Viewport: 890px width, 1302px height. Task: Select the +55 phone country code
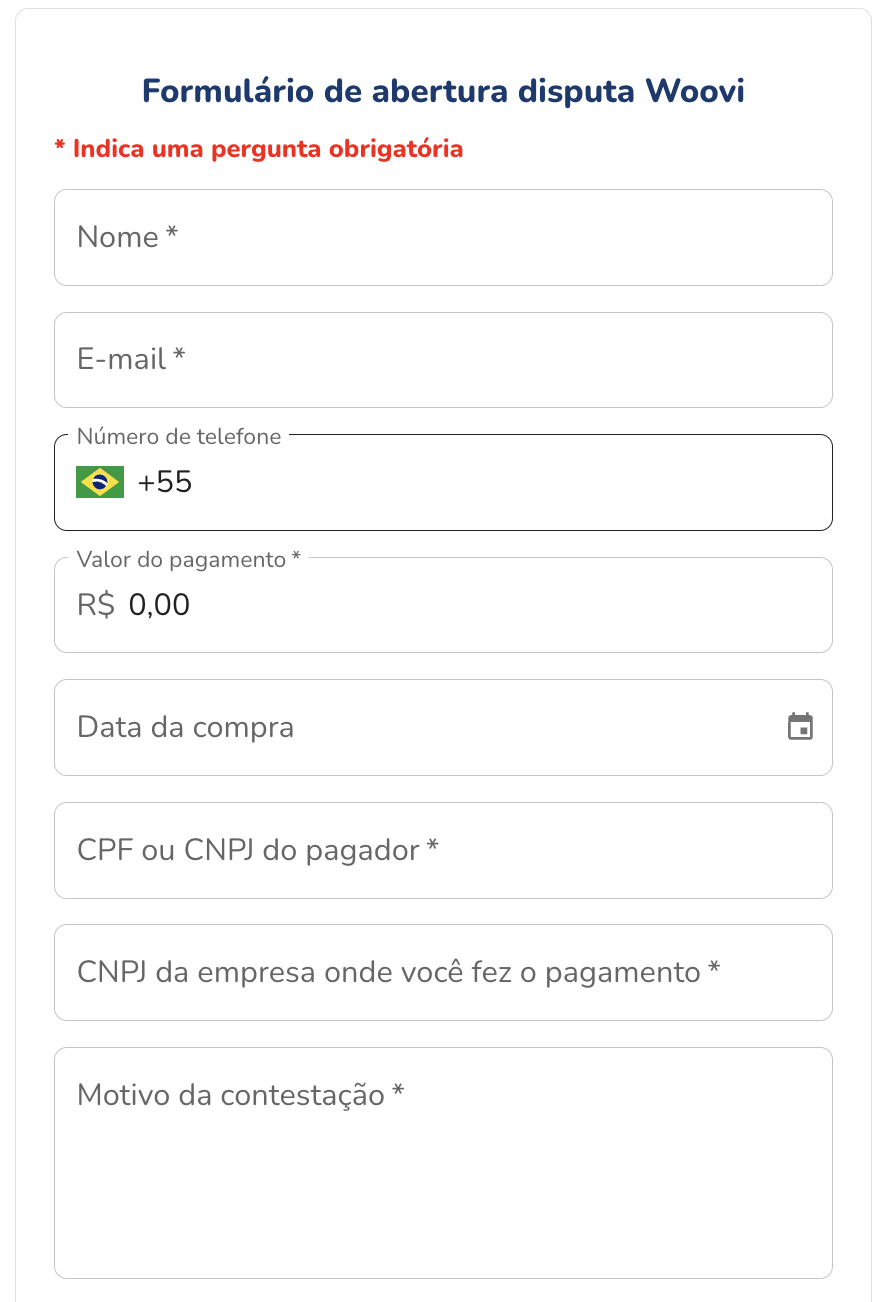click(165, 483)
